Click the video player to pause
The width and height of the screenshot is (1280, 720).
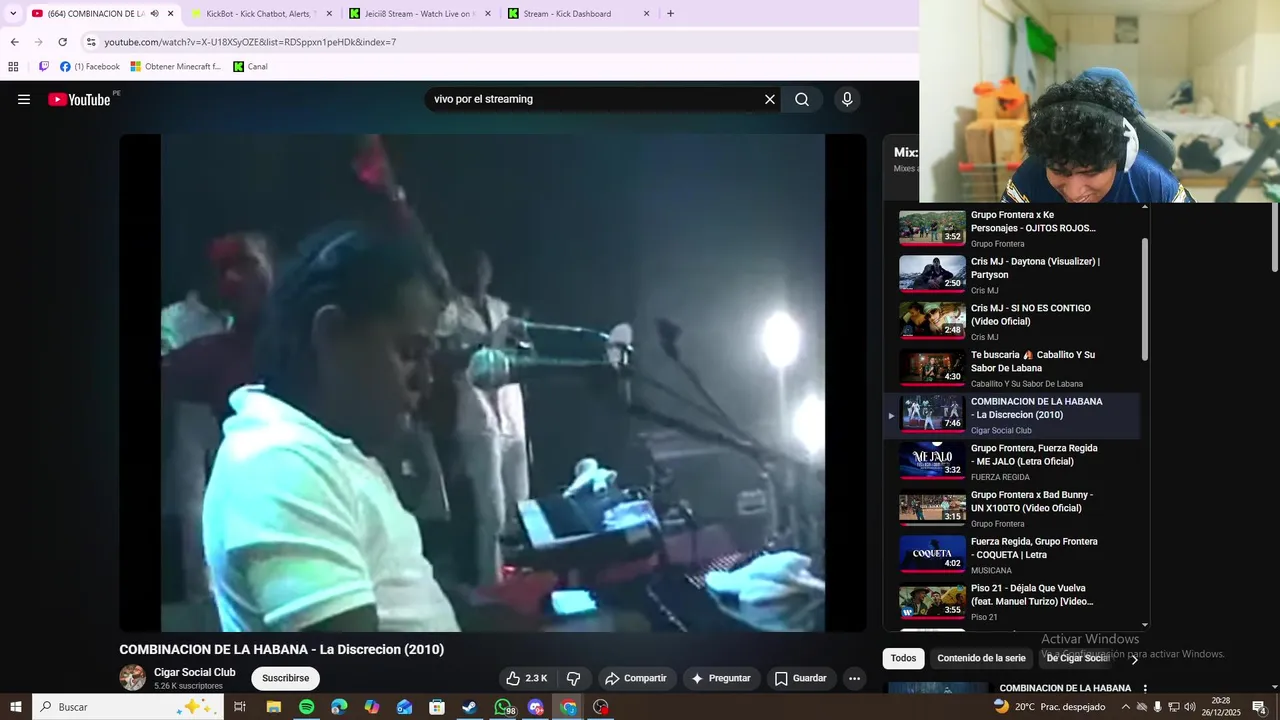coord(493,383)
